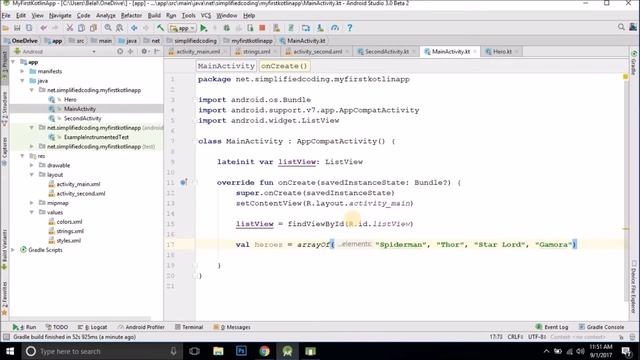Image resolution: width=640 pixels, height=360 pixels.
Task: Switch to the strings.xml editor tab
Action: [x=256, y=51]
